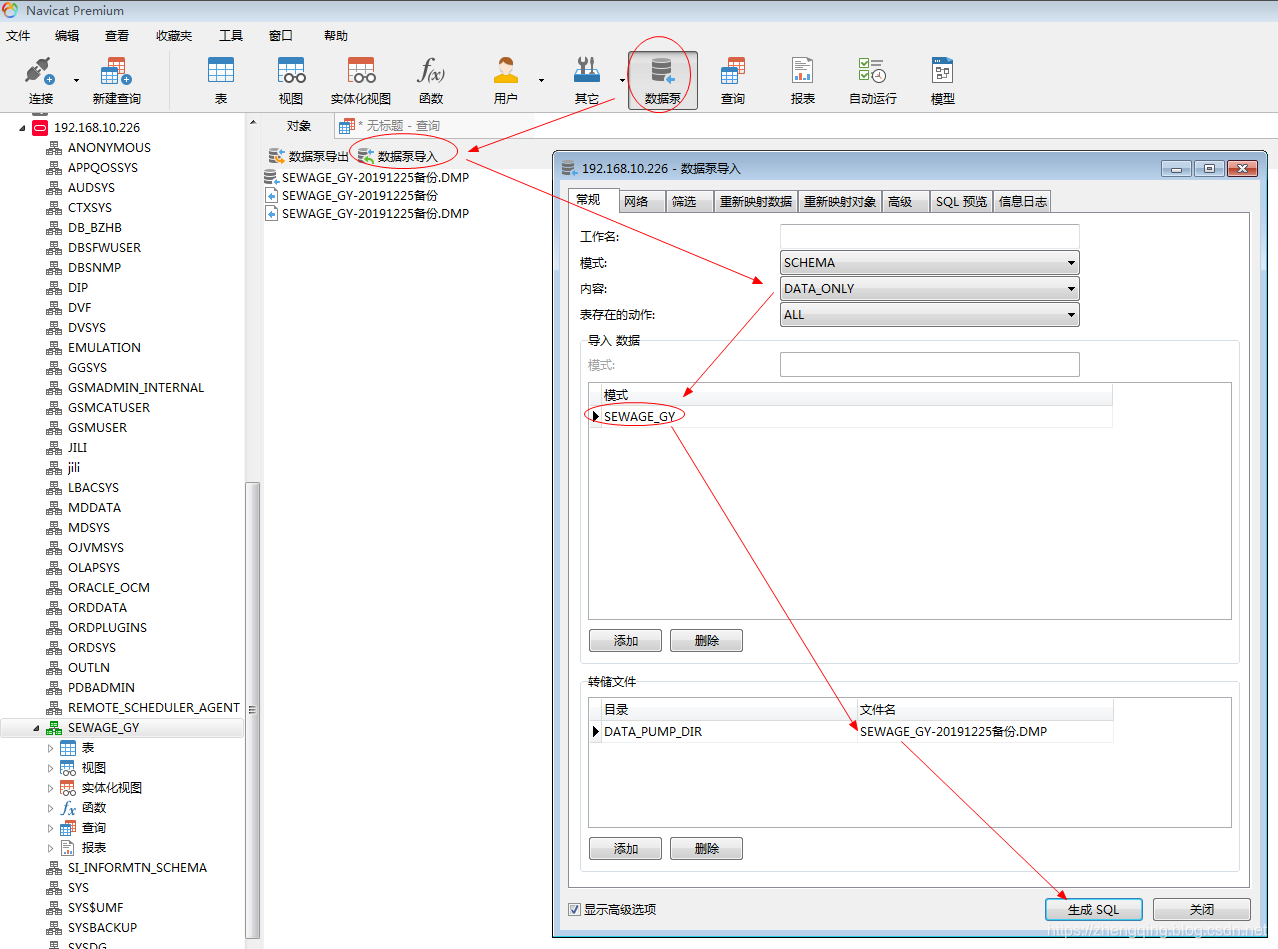This screenshot has height=949, width=1278.
Task: Click 删除 under the 模式 list
Action: click(706, 640)
